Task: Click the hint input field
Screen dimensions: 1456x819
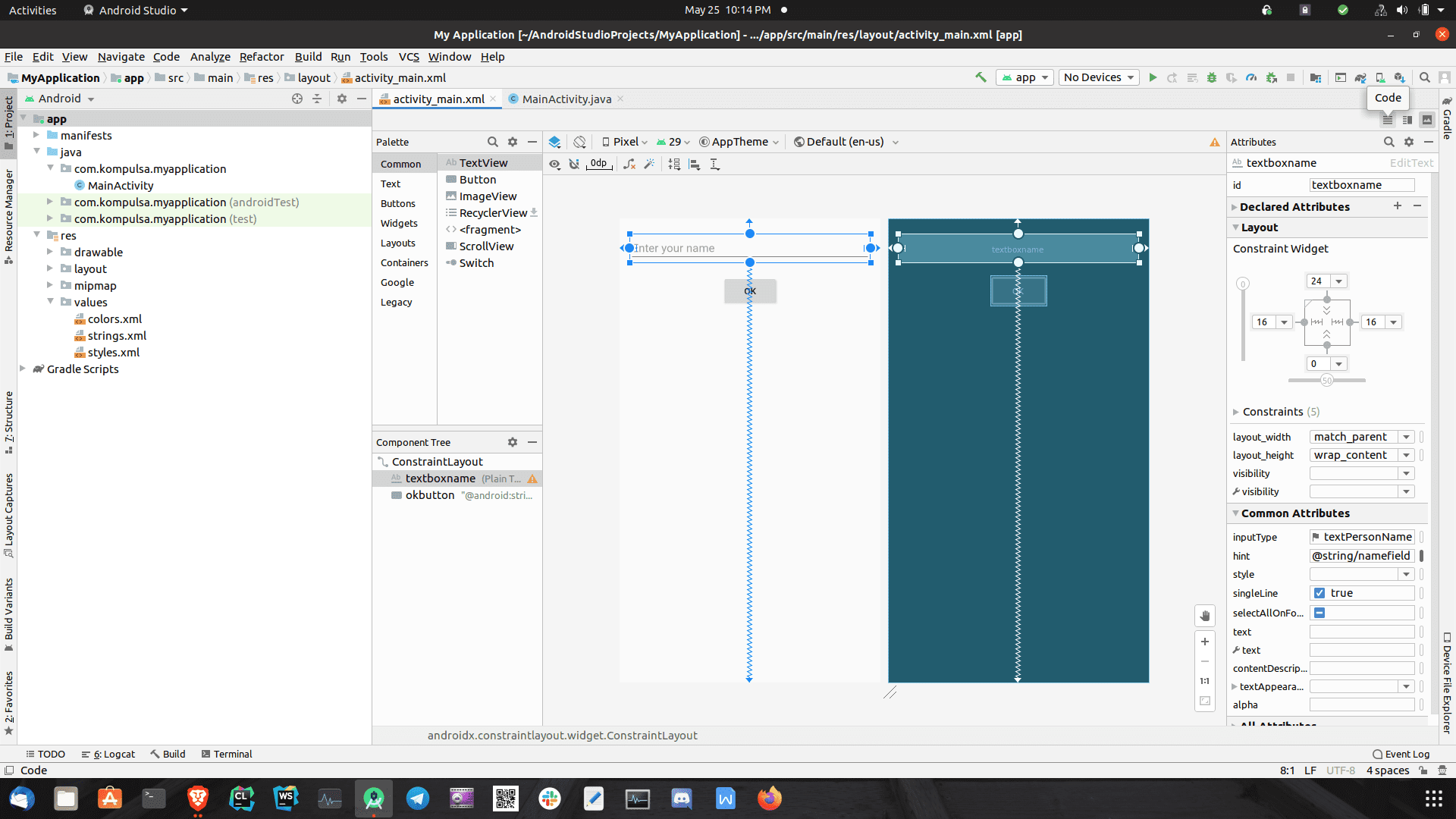Action: [1361, 556]
